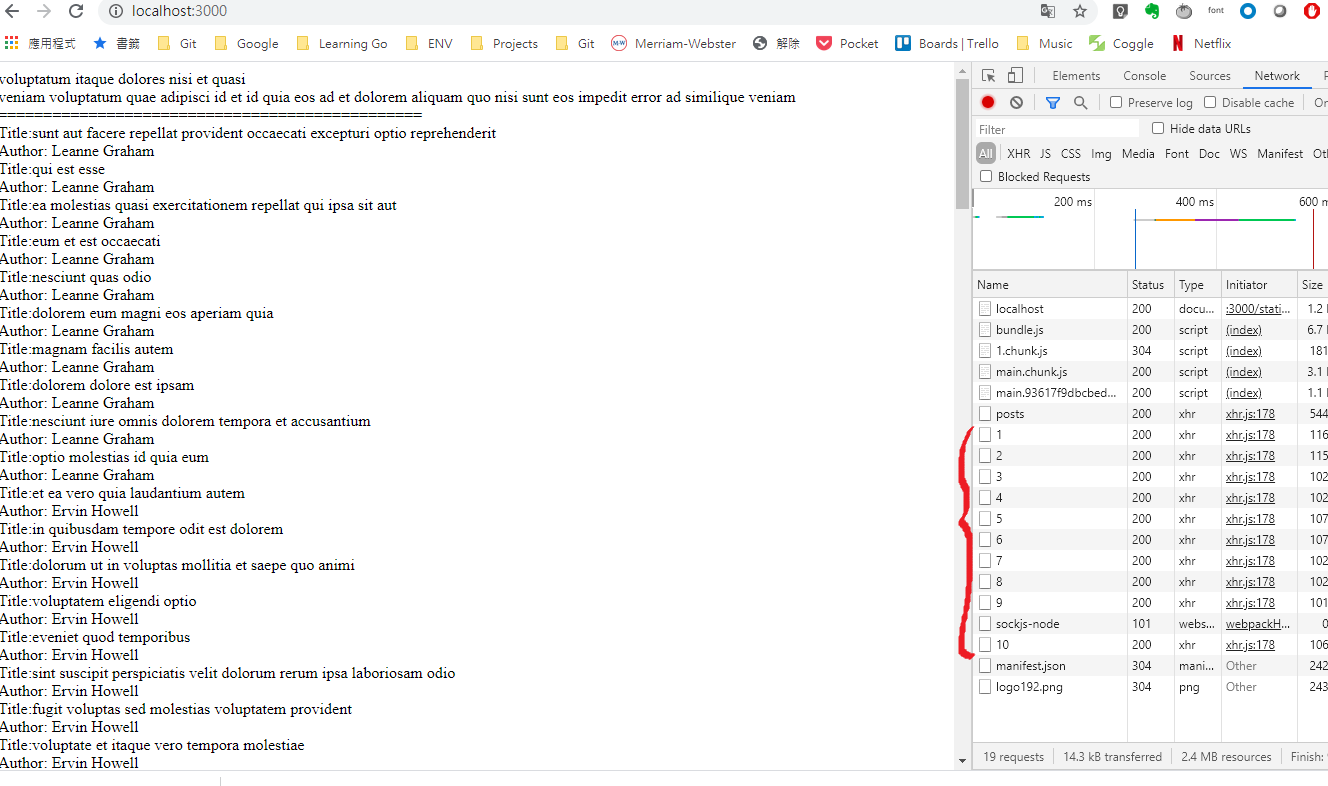
Task: Open the Evernote extension
Action: (1152, 12)
